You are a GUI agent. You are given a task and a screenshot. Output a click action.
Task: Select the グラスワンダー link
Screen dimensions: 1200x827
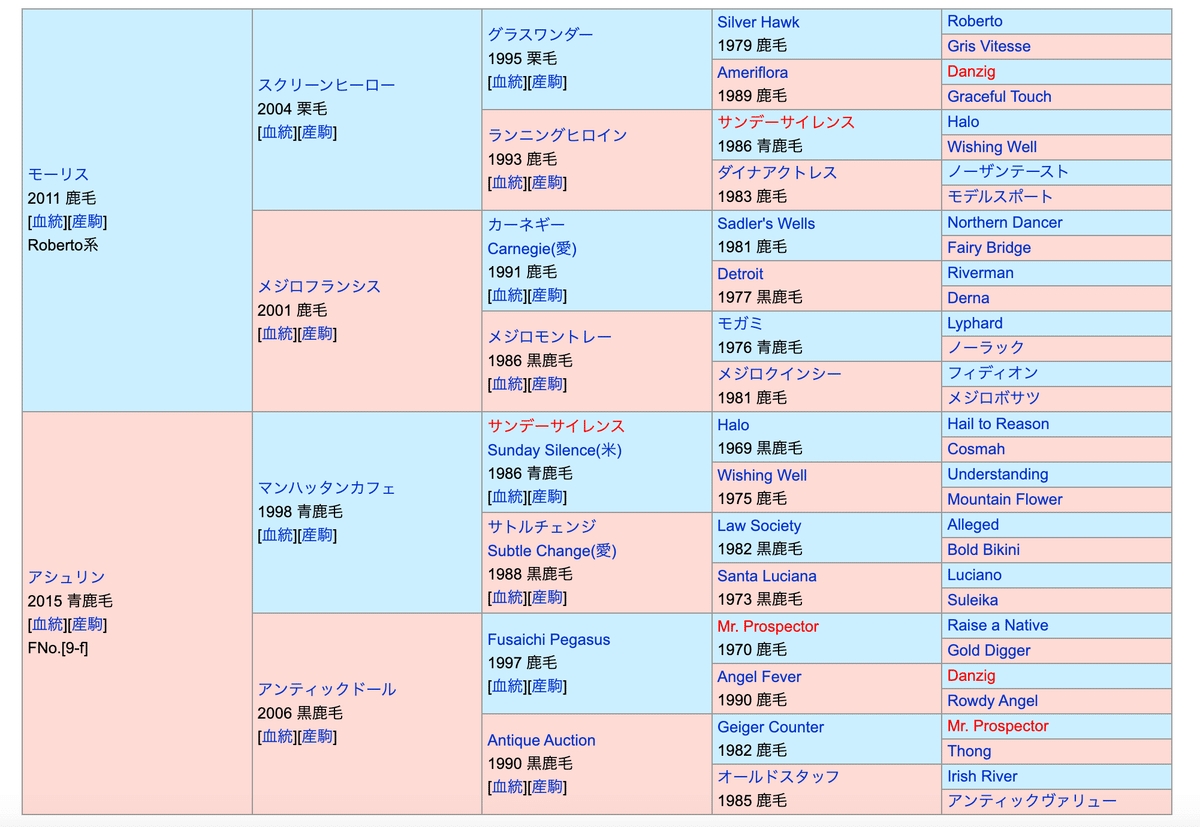(540, 34)
